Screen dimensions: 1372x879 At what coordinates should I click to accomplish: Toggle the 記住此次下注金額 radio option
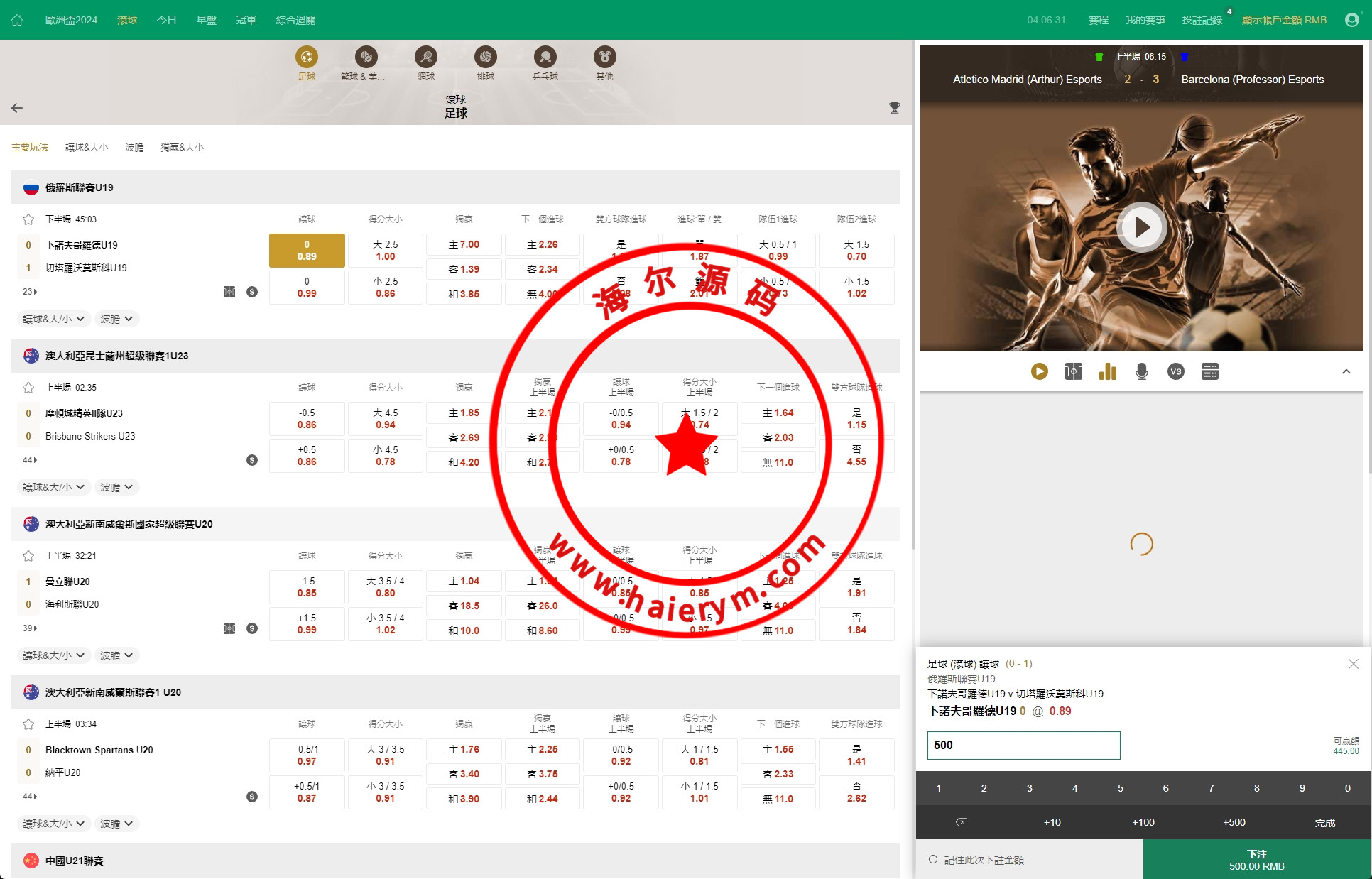933,860
